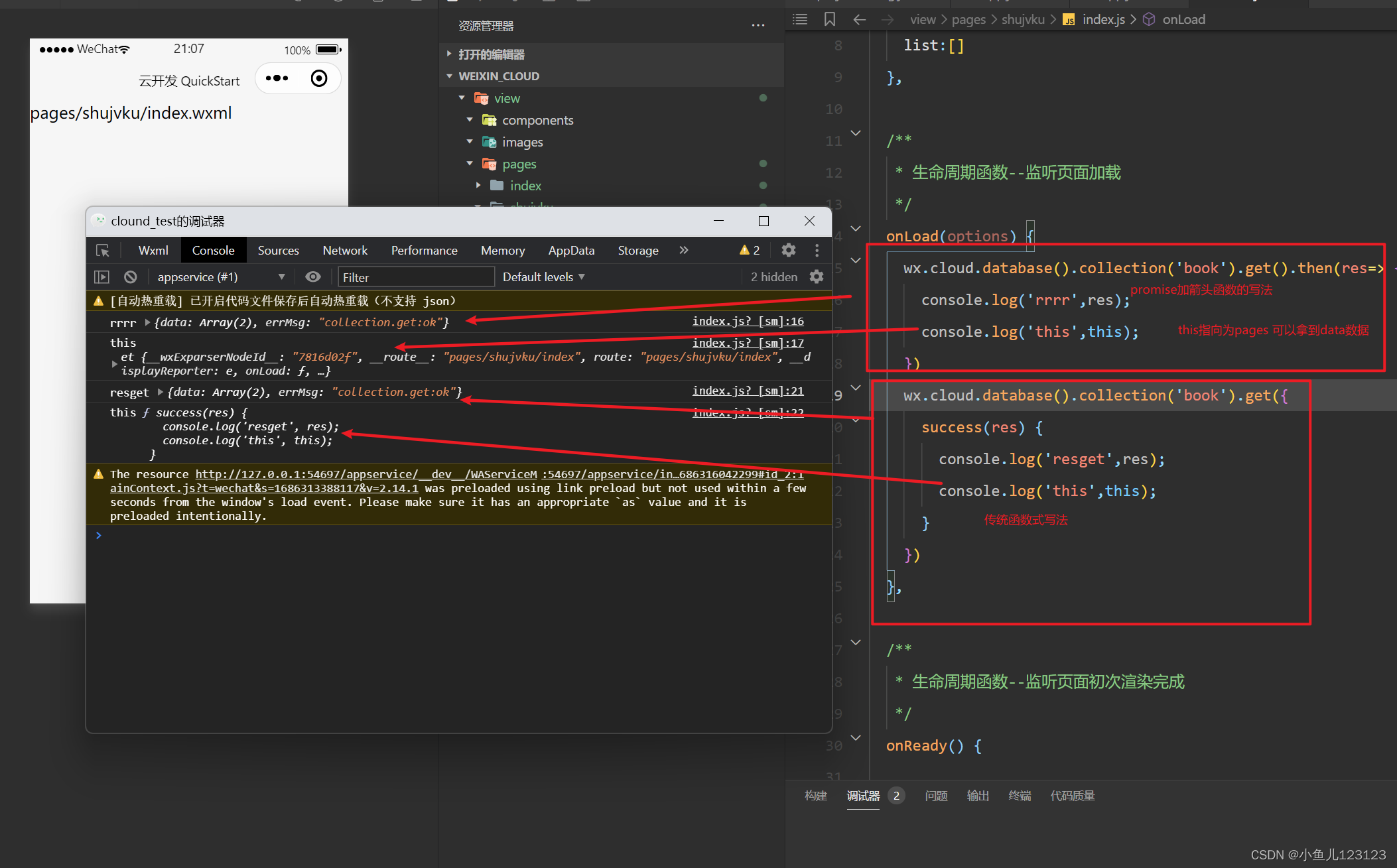Collapse the onLoad function fold arrow
Screen dimensions: 1397x868
(856, 229)
